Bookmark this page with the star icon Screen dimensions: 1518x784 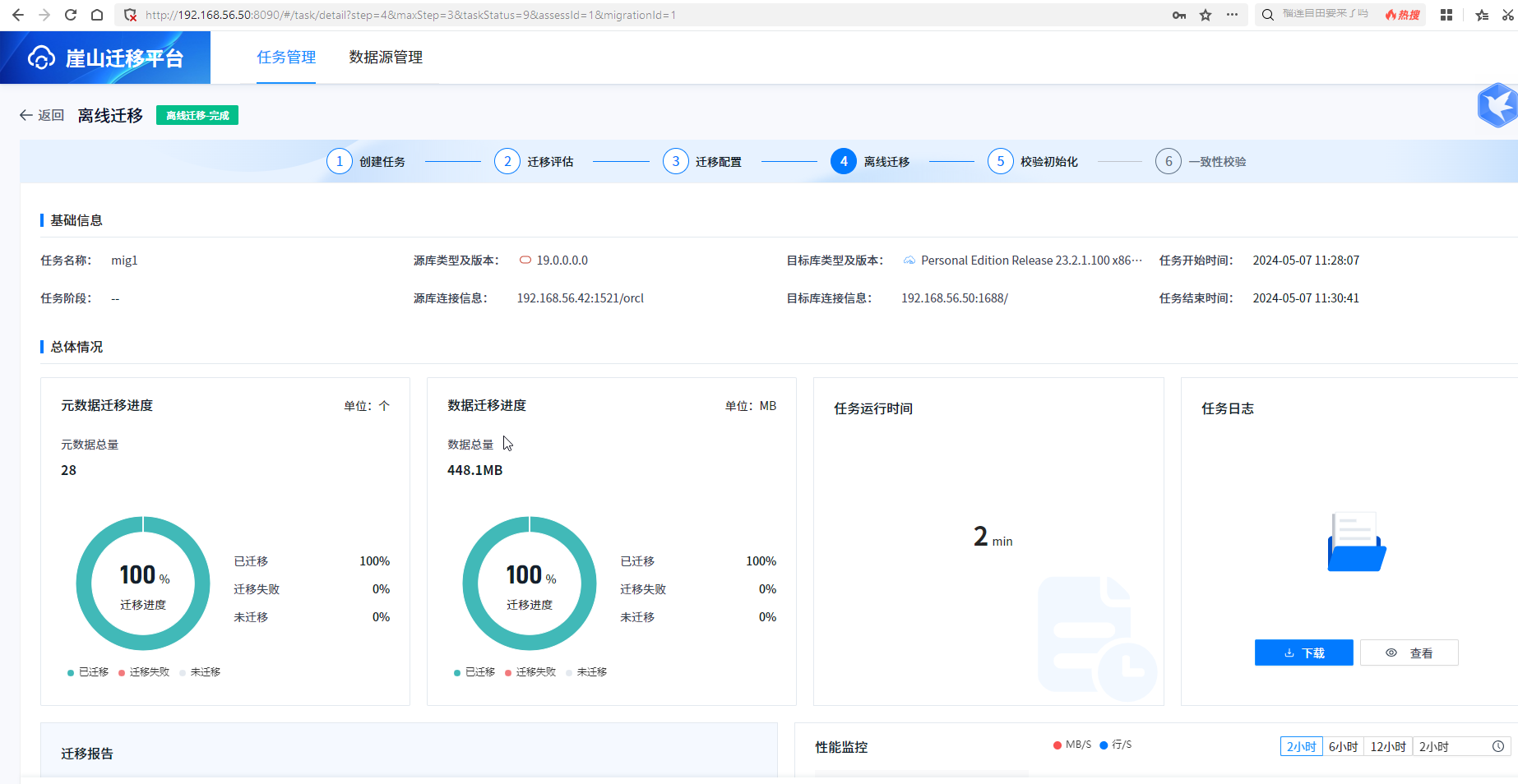pos(1206,15)
